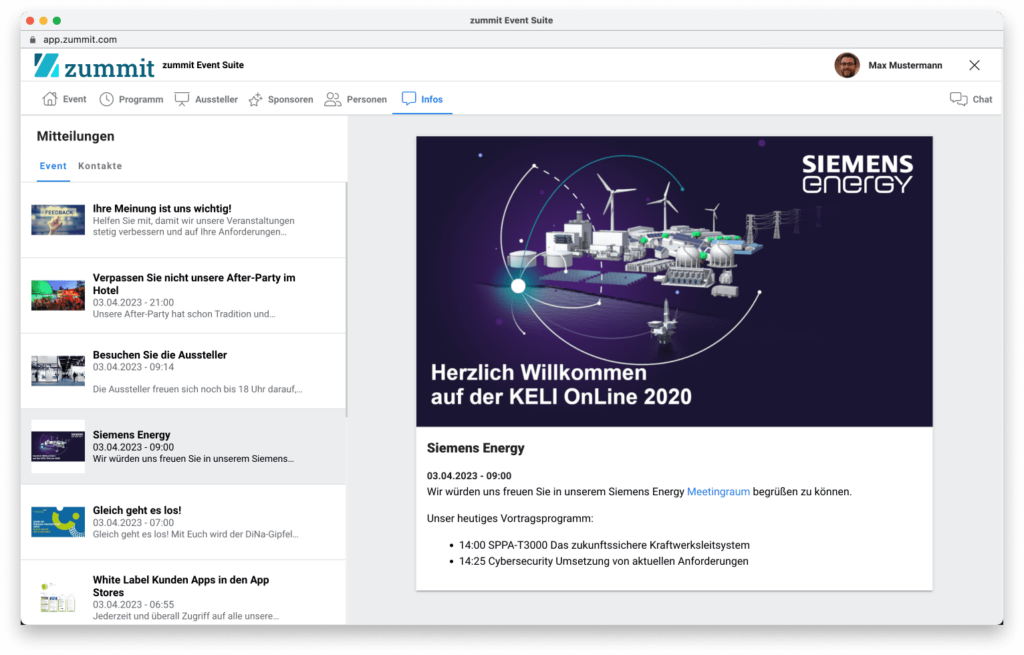The image size is (1024, 655).
Task: Click the 'Gleich geht es los!' thumbnail
Action: pos(57,519)
